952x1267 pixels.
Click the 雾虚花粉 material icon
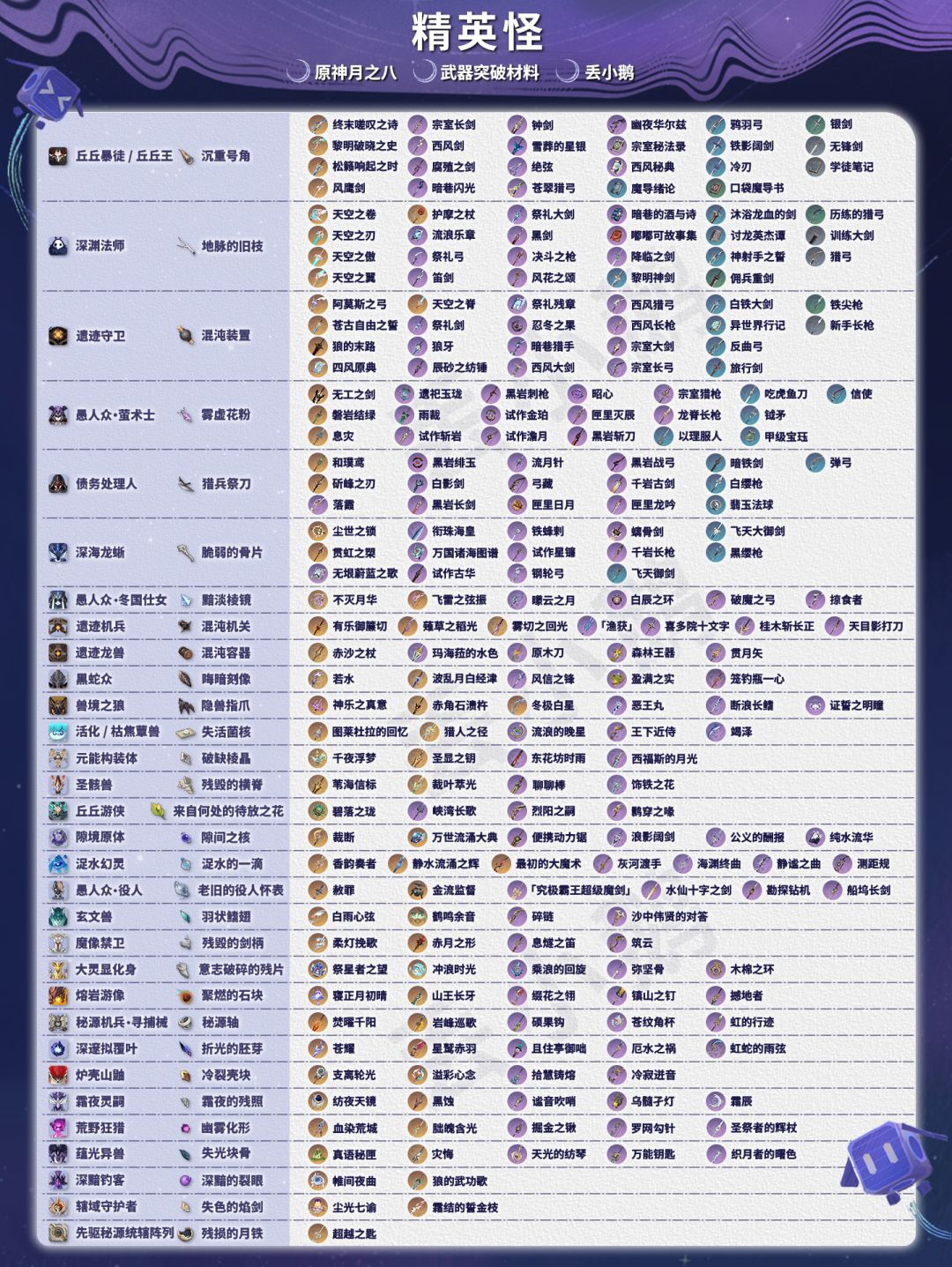coord(186,414)
